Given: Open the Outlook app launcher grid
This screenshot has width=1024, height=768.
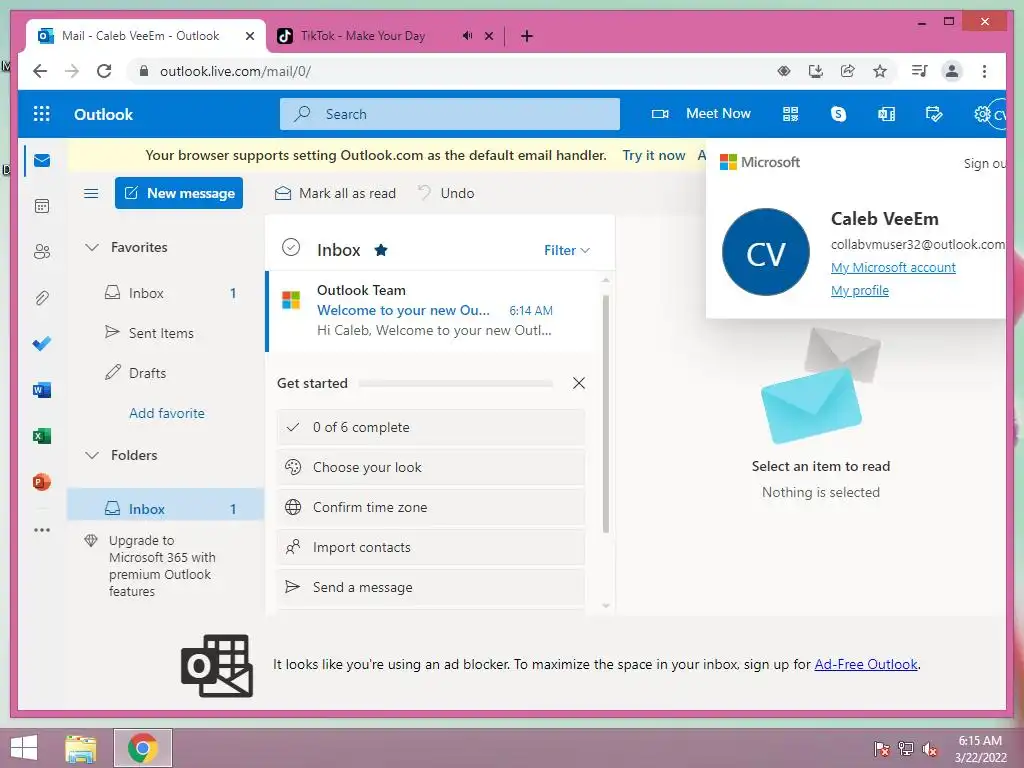Looking at the screenshot, I should click(x=42, y=114).
